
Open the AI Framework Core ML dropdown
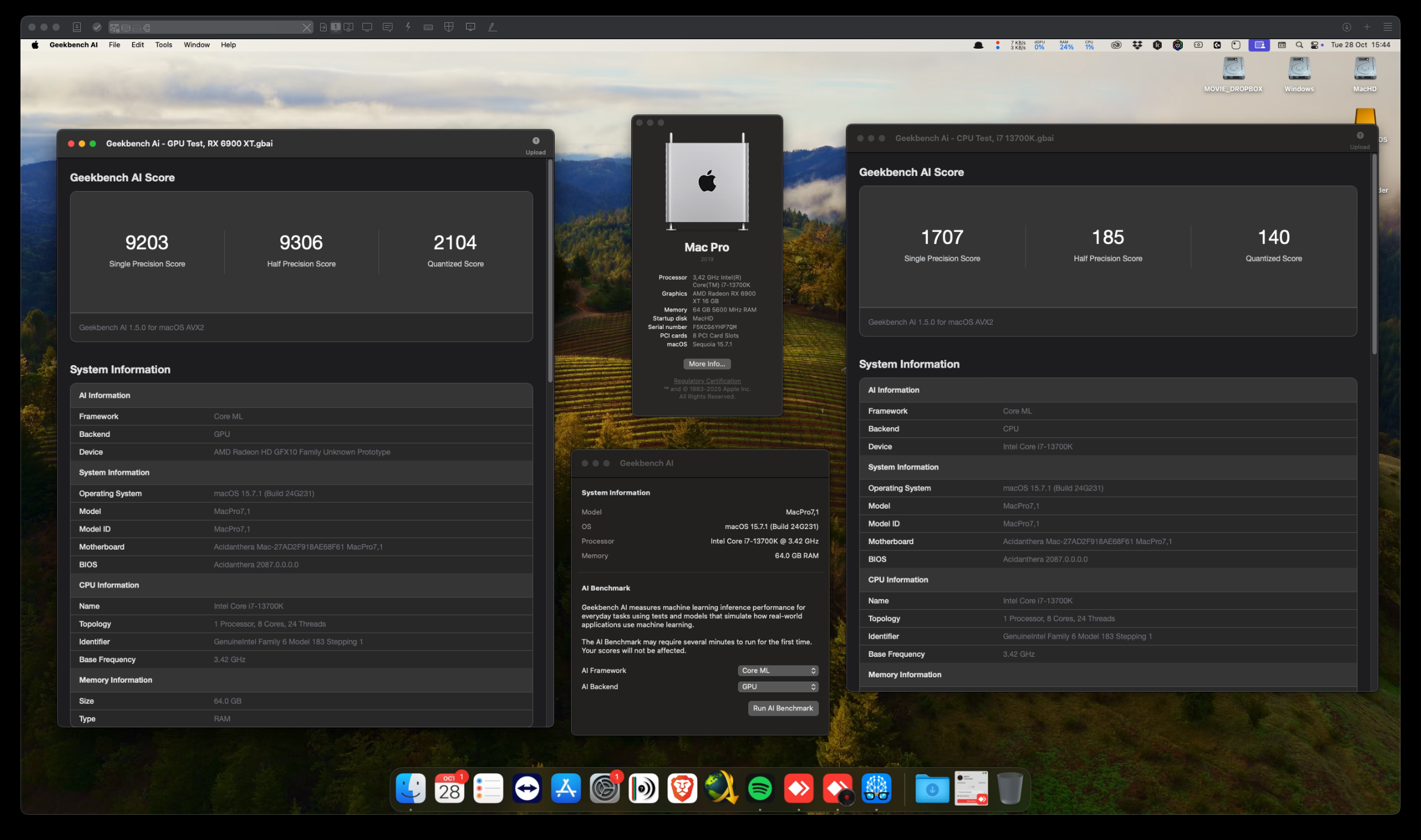pyautogui.click(x=778, y=671)
